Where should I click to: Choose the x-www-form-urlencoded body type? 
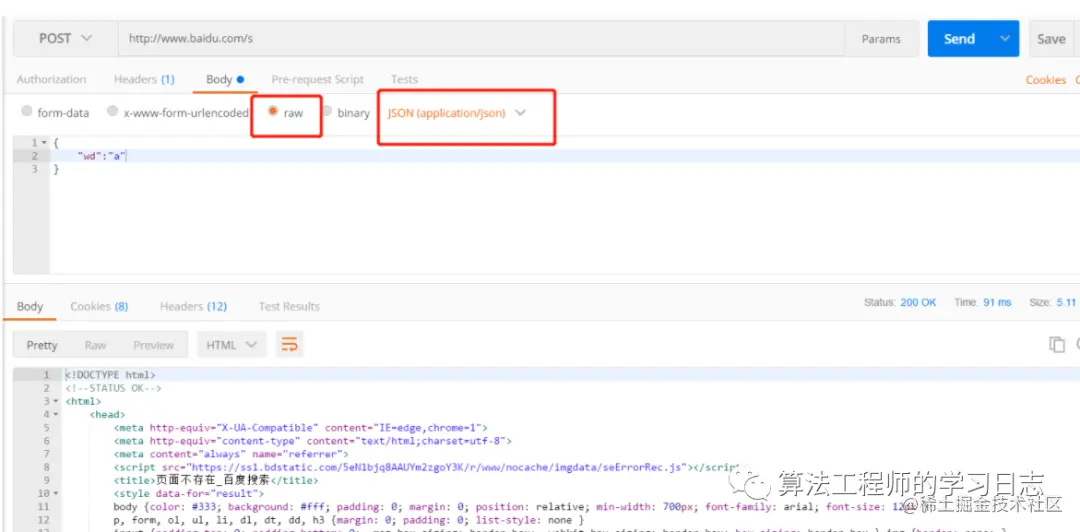(112, 111)
